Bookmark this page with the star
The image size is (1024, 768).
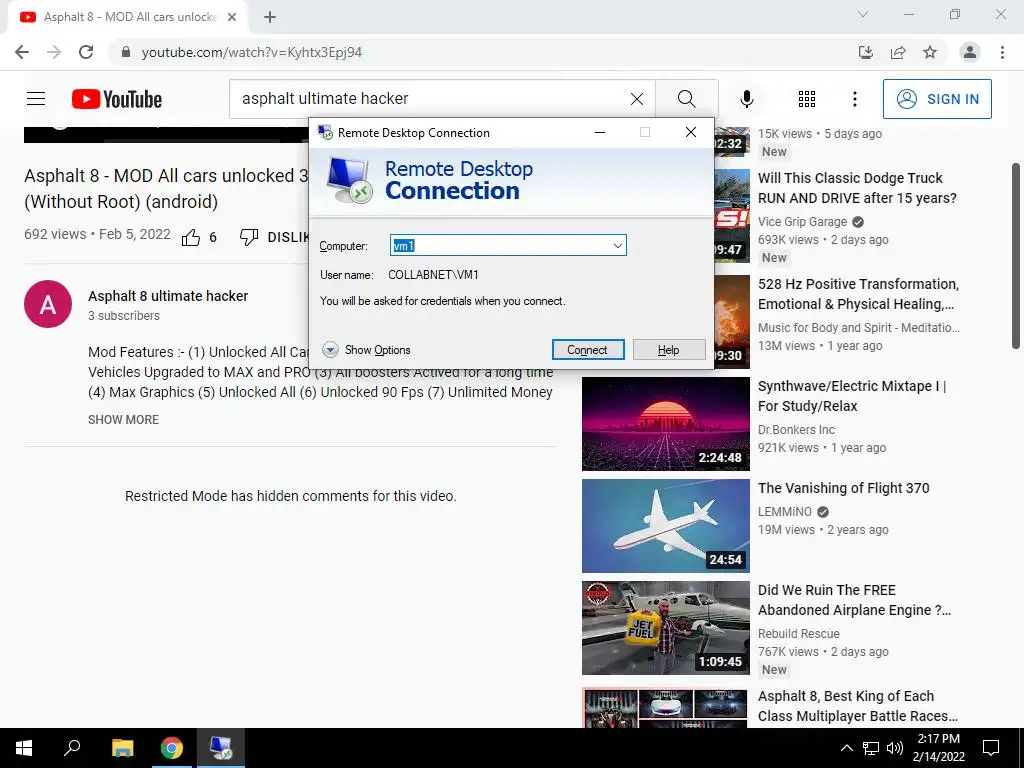930,52
